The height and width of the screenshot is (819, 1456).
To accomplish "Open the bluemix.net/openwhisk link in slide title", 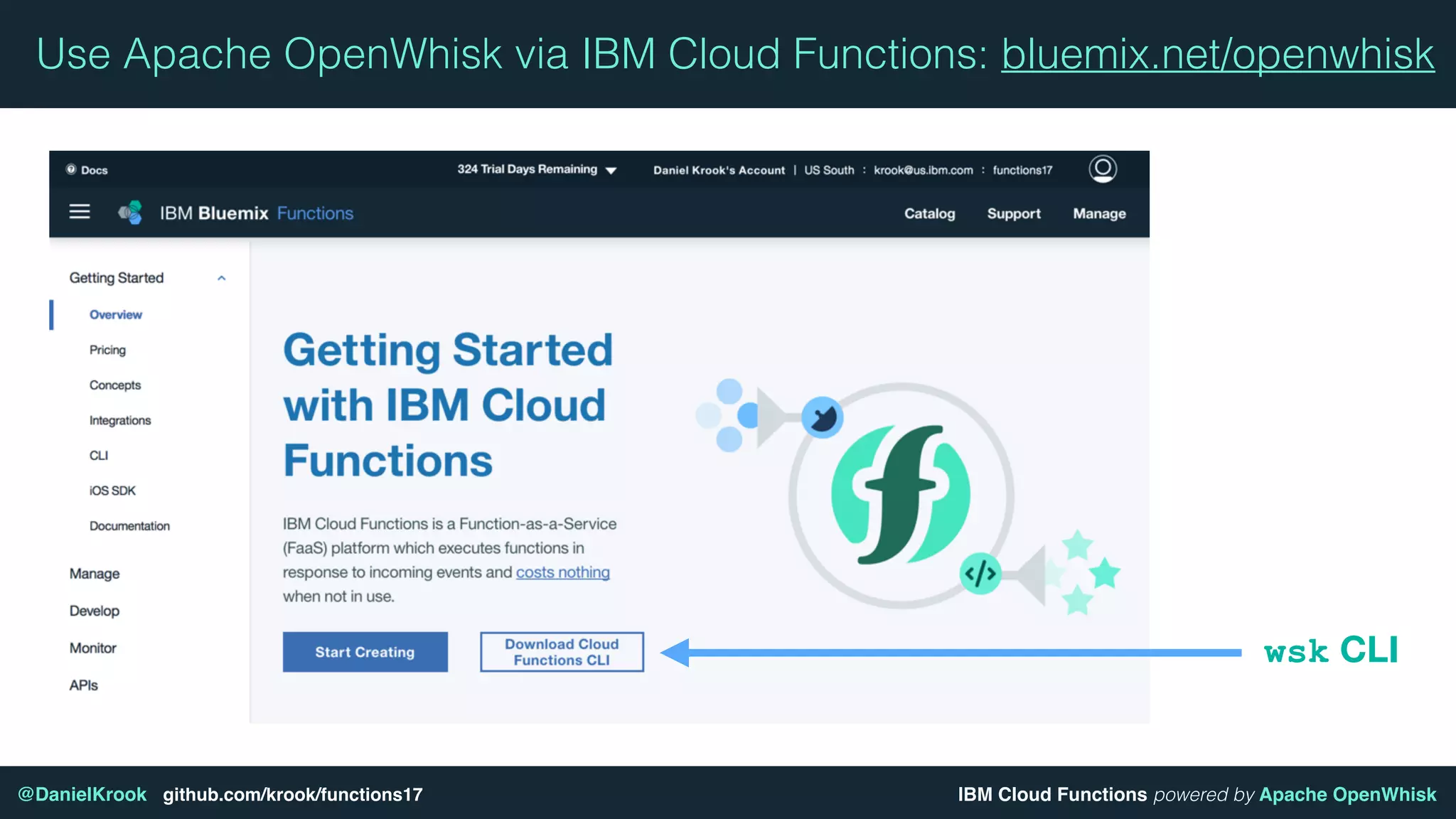I will [x=1218, y=54].
